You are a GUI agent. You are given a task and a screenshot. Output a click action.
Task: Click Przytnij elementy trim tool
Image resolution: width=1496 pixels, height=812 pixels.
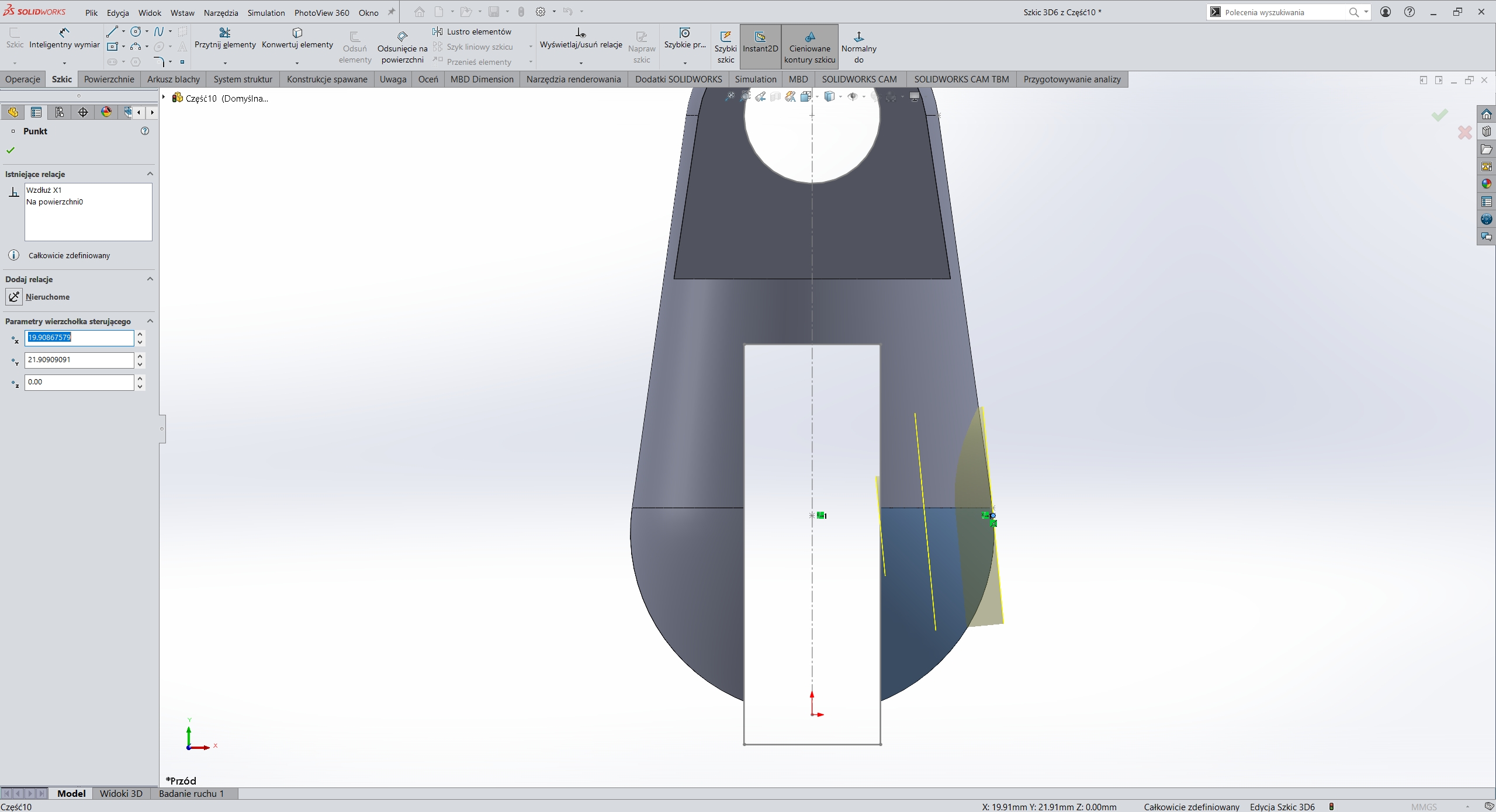(x=225, y=38)
